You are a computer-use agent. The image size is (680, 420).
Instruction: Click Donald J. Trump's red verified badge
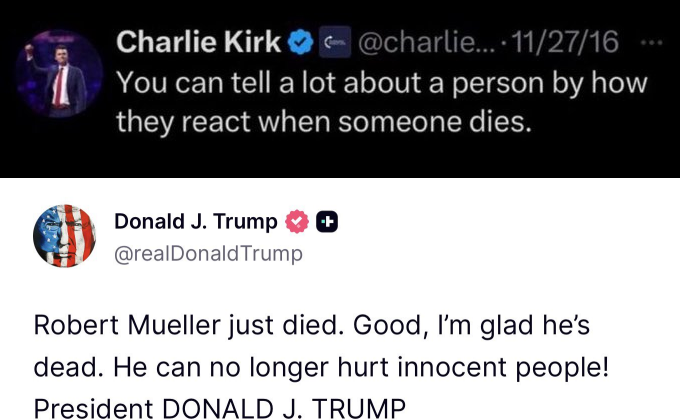pos(297,222)
